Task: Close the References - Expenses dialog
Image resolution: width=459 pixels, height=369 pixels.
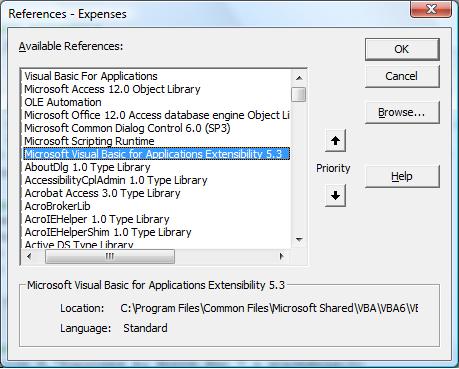Action: pos(431,9)
